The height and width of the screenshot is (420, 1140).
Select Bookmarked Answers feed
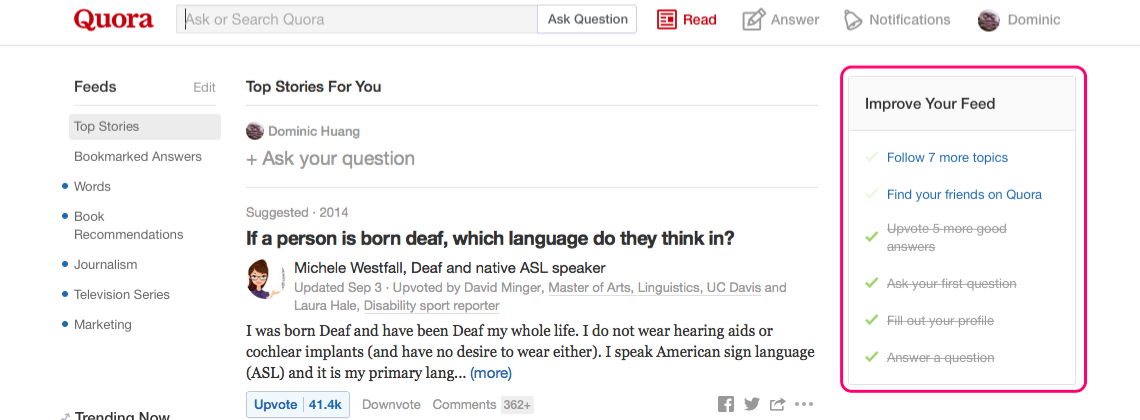tap(138, 156)
